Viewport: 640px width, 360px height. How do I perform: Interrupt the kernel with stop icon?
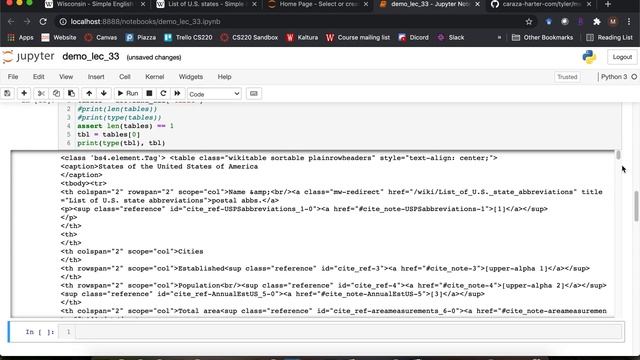coord(149,93)
